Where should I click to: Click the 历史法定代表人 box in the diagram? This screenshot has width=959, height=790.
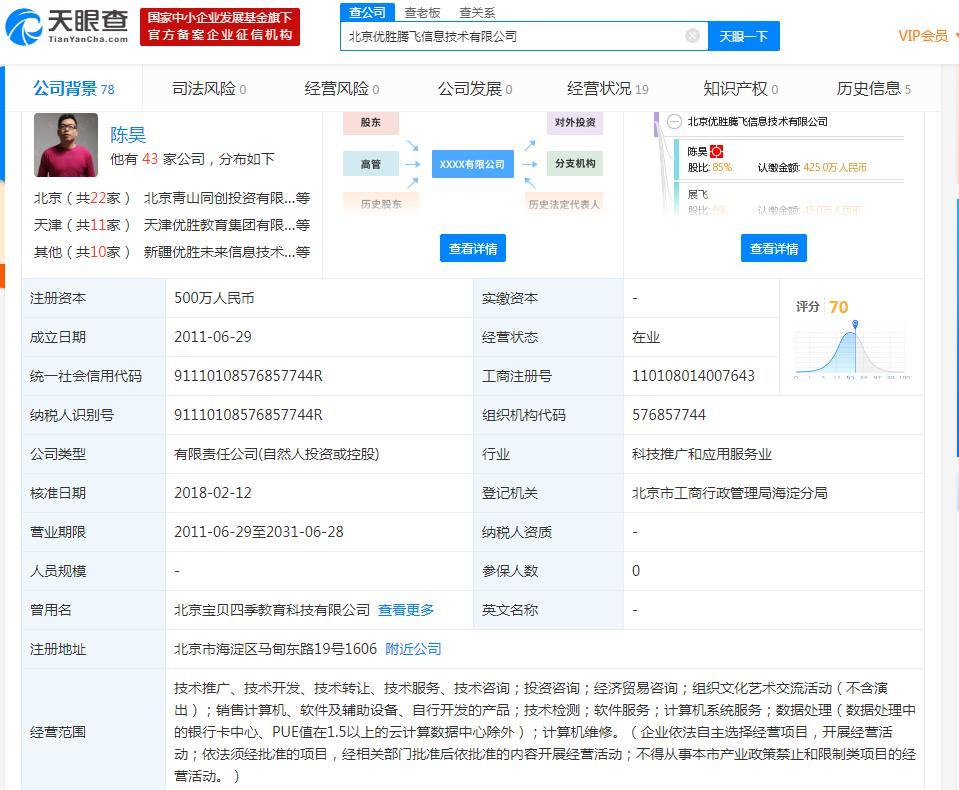click(564, 204)
